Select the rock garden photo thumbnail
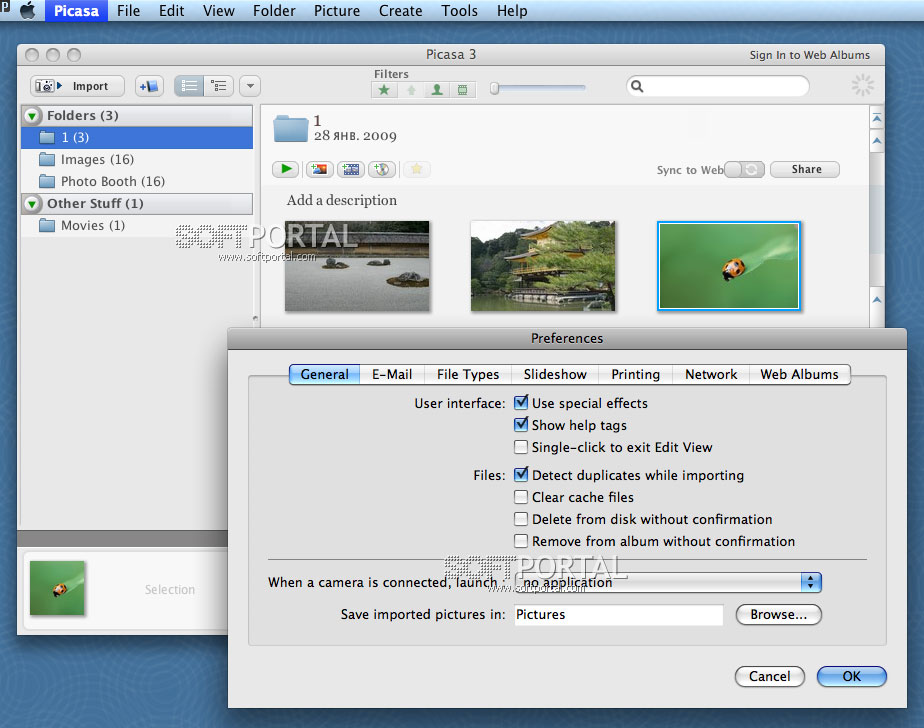 click(x=357, y=266)
